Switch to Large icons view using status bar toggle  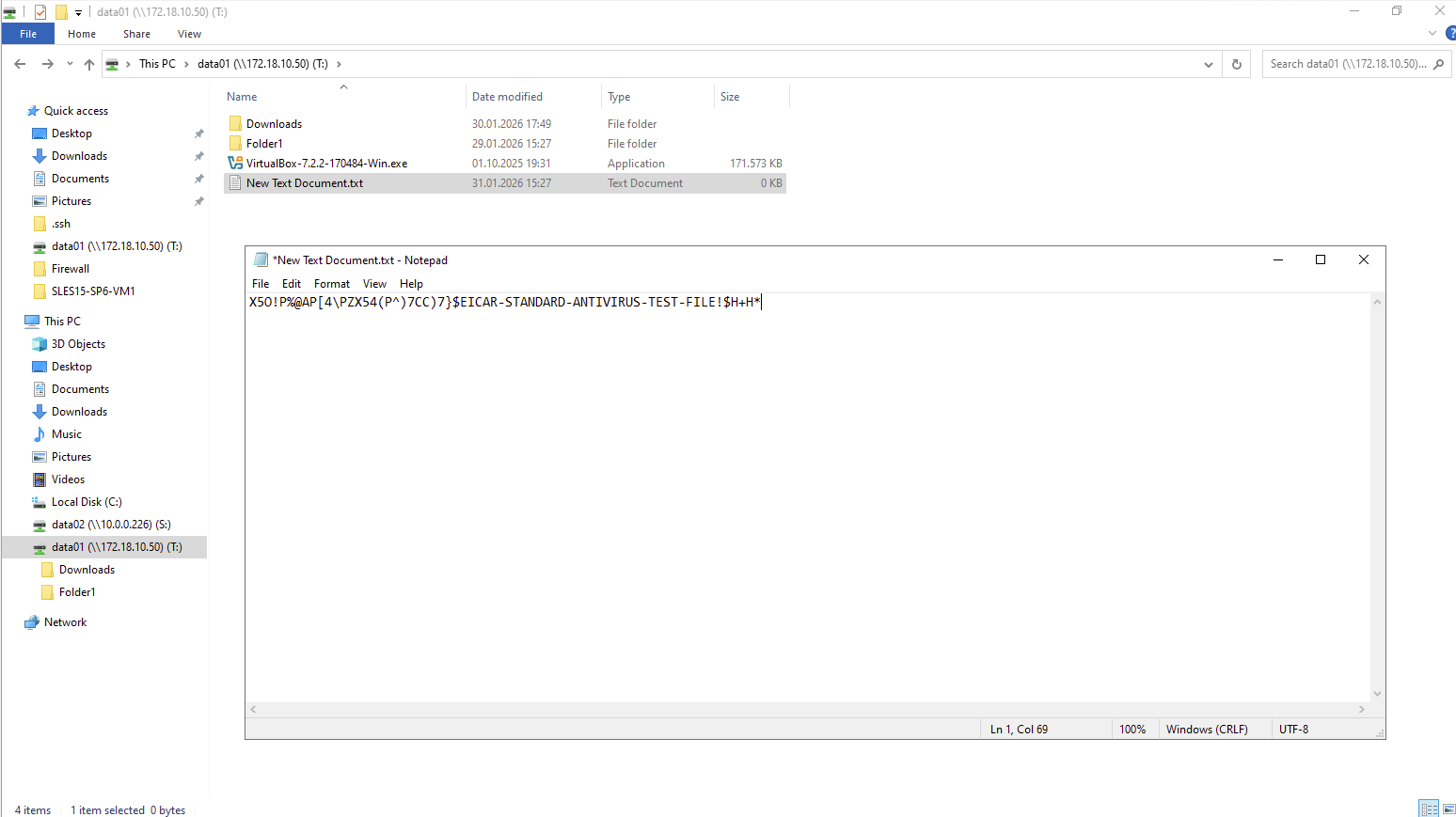(1448, 809)
